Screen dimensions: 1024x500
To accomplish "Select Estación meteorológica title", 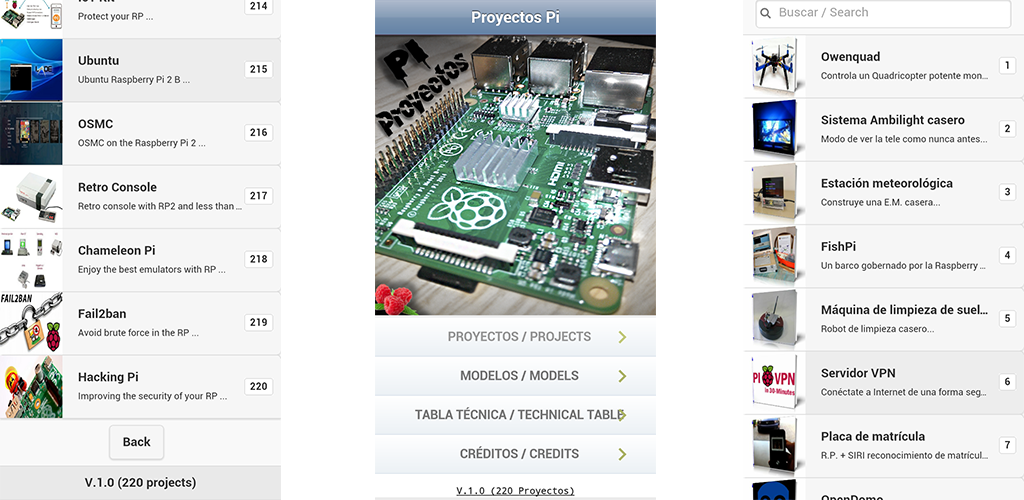I will pos(887,183).
